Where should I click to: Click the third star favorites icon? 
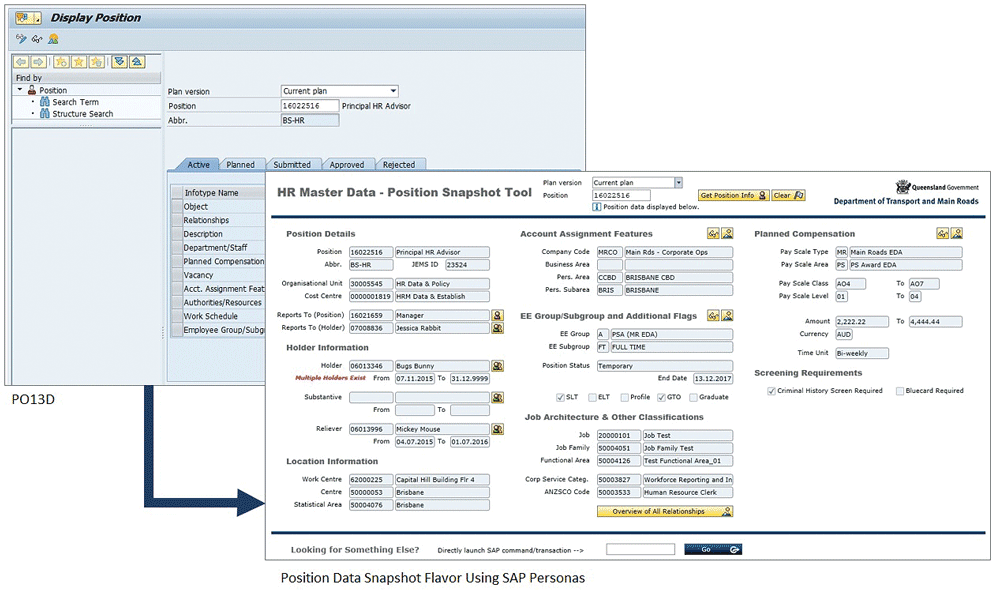[96, 62]
